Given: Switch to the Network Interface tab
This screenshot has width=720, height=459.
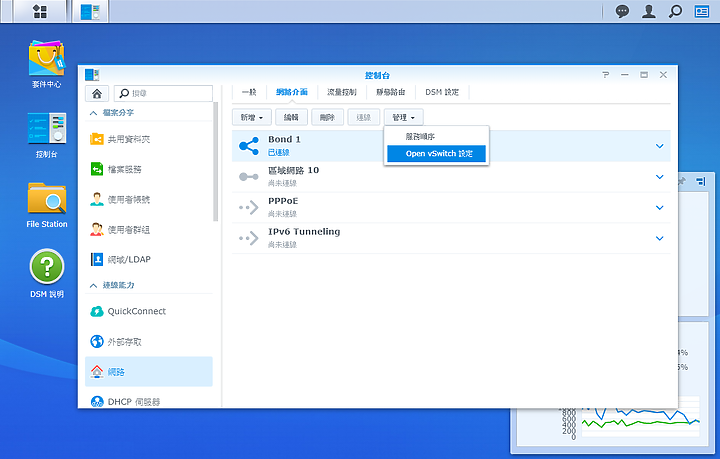Looking at the screenshot, I should tap(292, 92).
